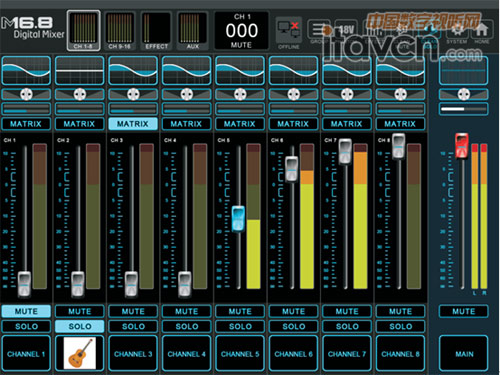Toggle MATRIX on channel 3

point(133,124)
